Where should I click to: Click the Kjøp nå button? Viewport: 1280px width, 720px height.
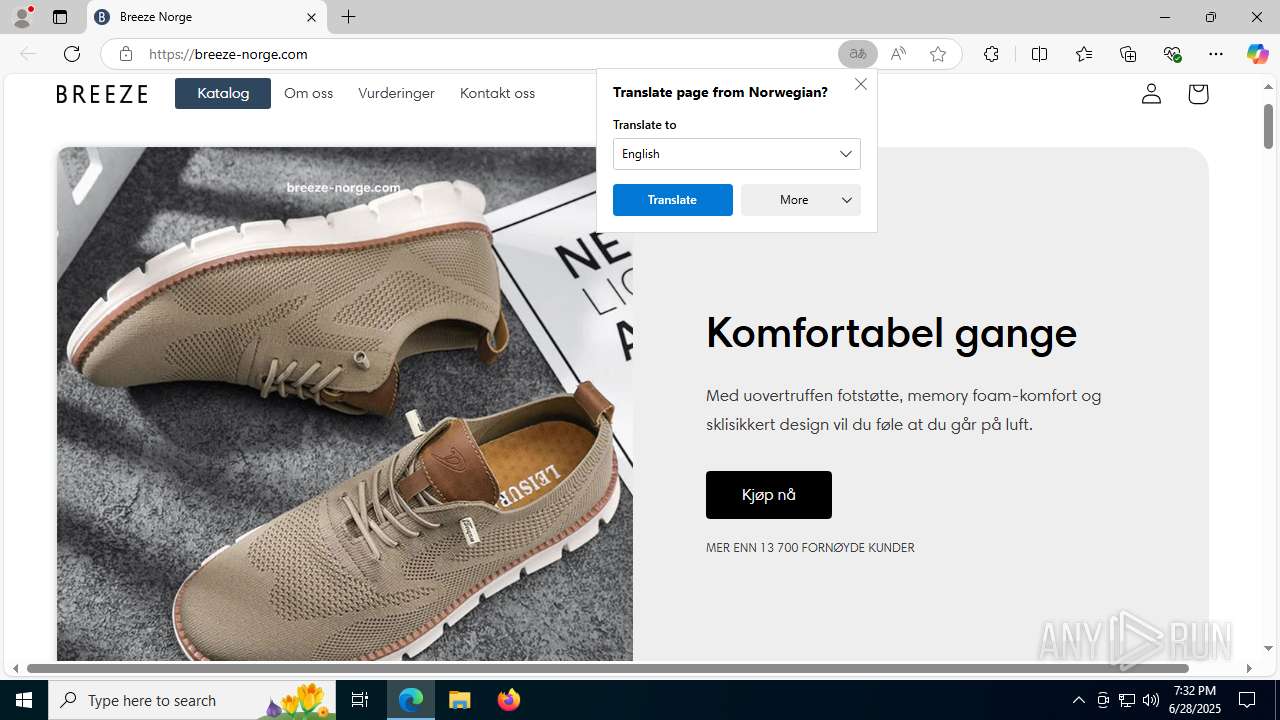pos(769,495)
